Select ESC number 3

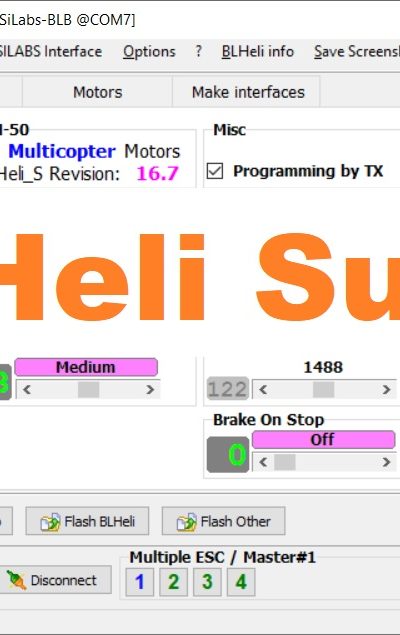tap(207, 582)
